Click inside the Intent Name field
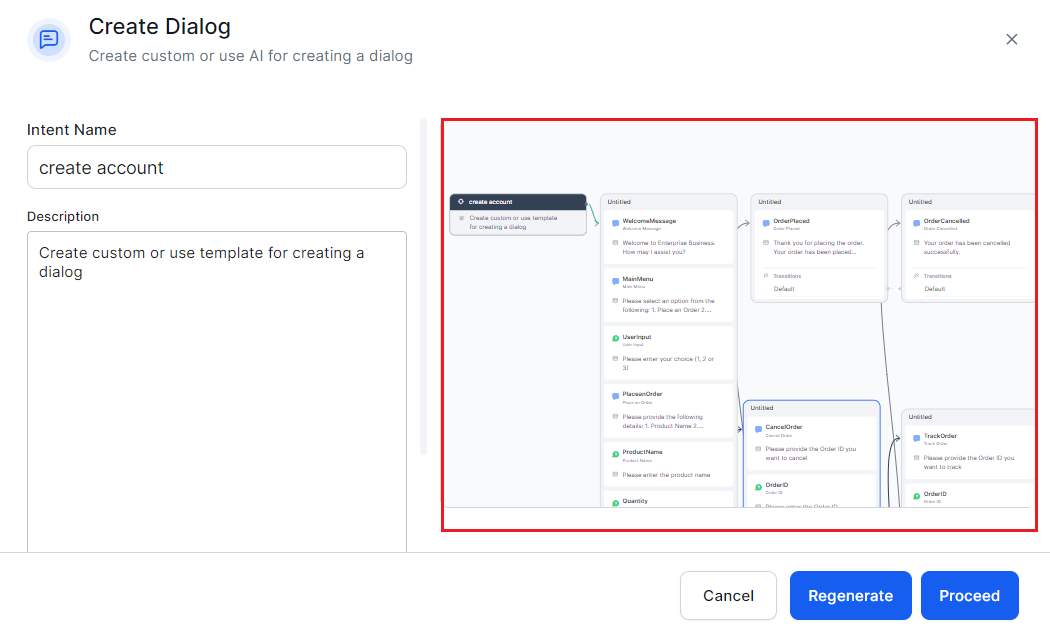 pos(216,167)
